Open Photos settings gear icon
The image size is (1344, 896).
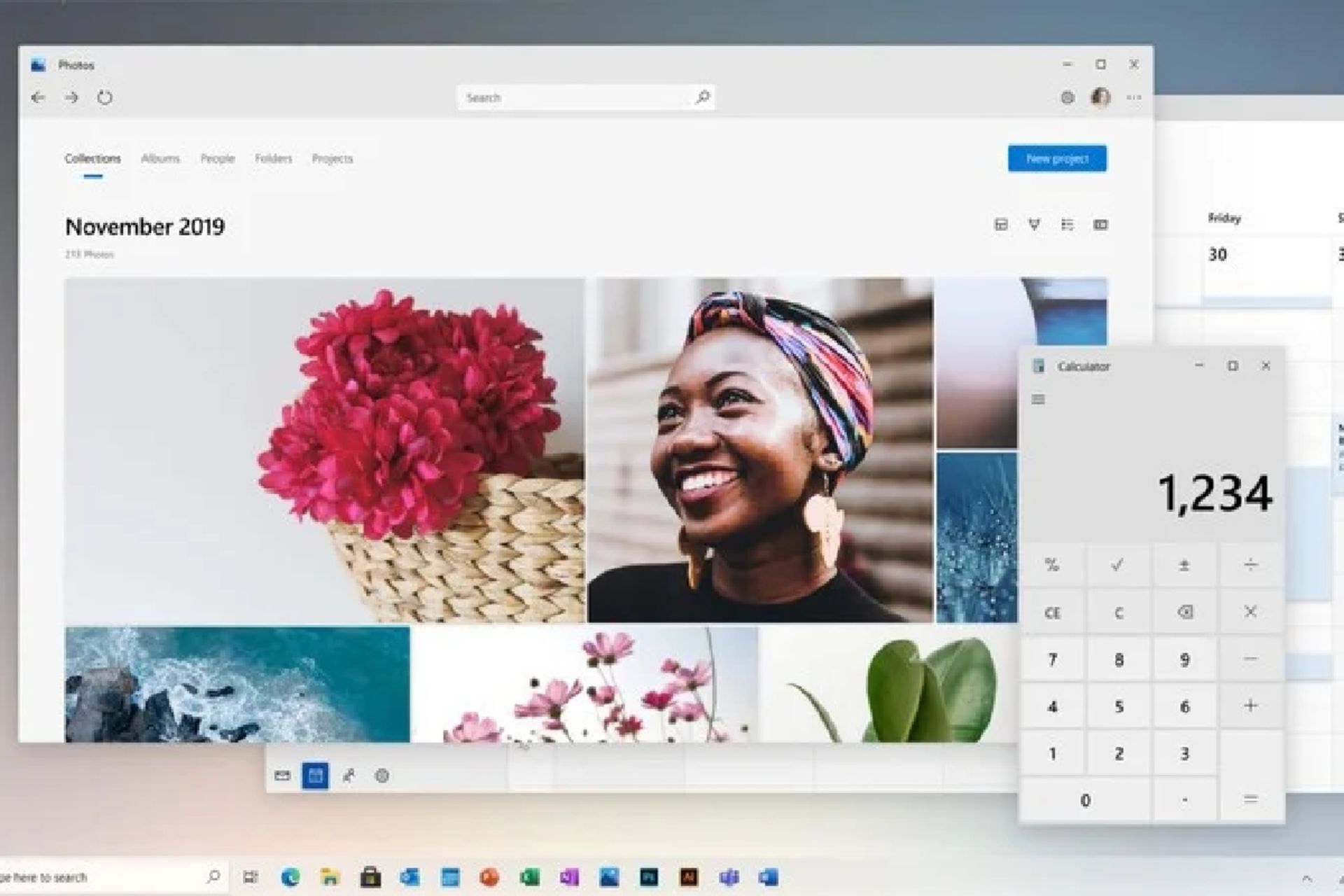[1067, 98]
